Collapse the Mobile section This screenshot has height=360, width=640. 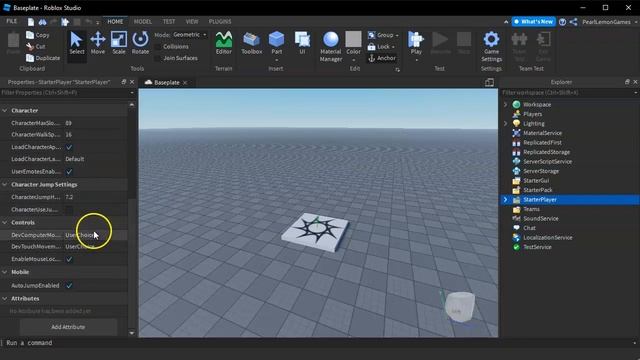pyautogui.click(x=5, y=272)
